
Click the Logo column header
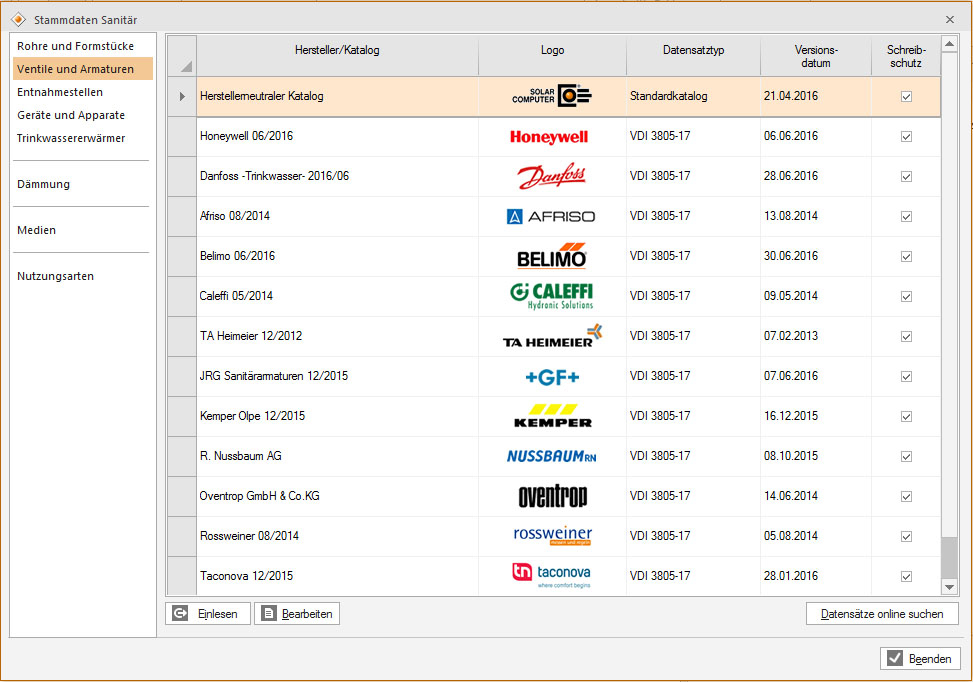[x=552, y=56]
